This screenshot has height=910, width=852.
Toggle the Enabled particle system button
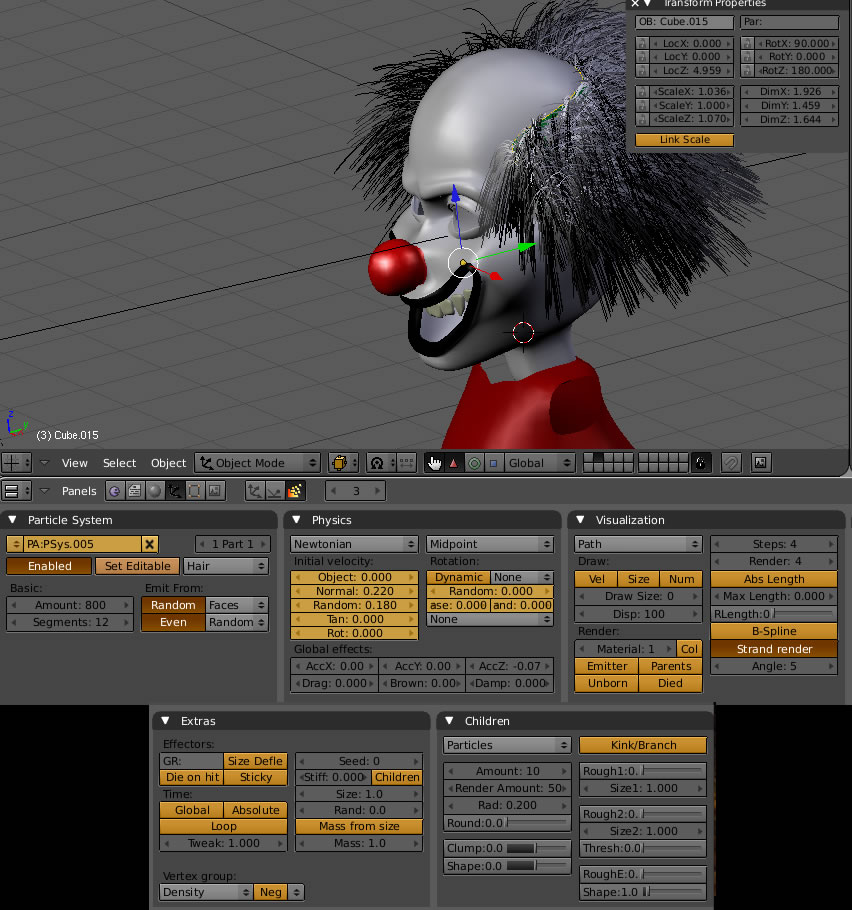[x=49, y=566]
